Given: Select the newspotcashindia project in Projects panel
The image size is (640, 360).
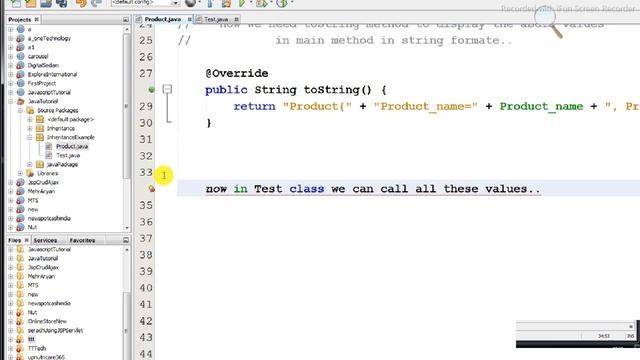Looking at the screenshot, I should point(49,218).
